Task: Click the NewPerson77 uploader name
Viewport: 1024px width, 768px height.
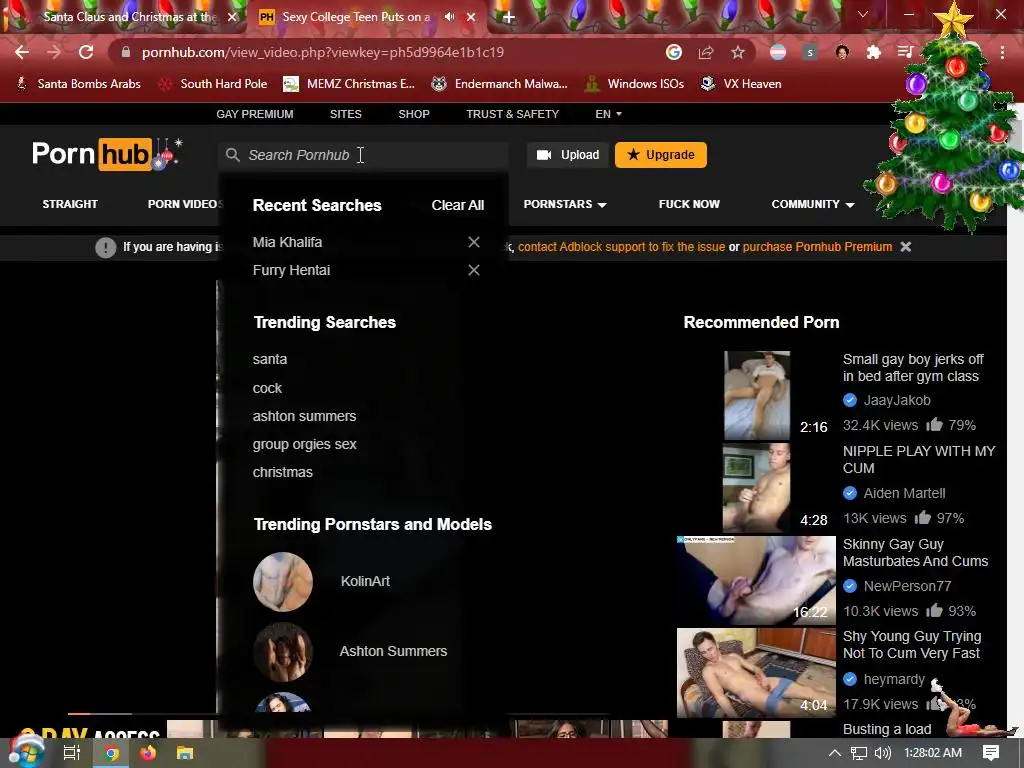Action: point(907,586)
